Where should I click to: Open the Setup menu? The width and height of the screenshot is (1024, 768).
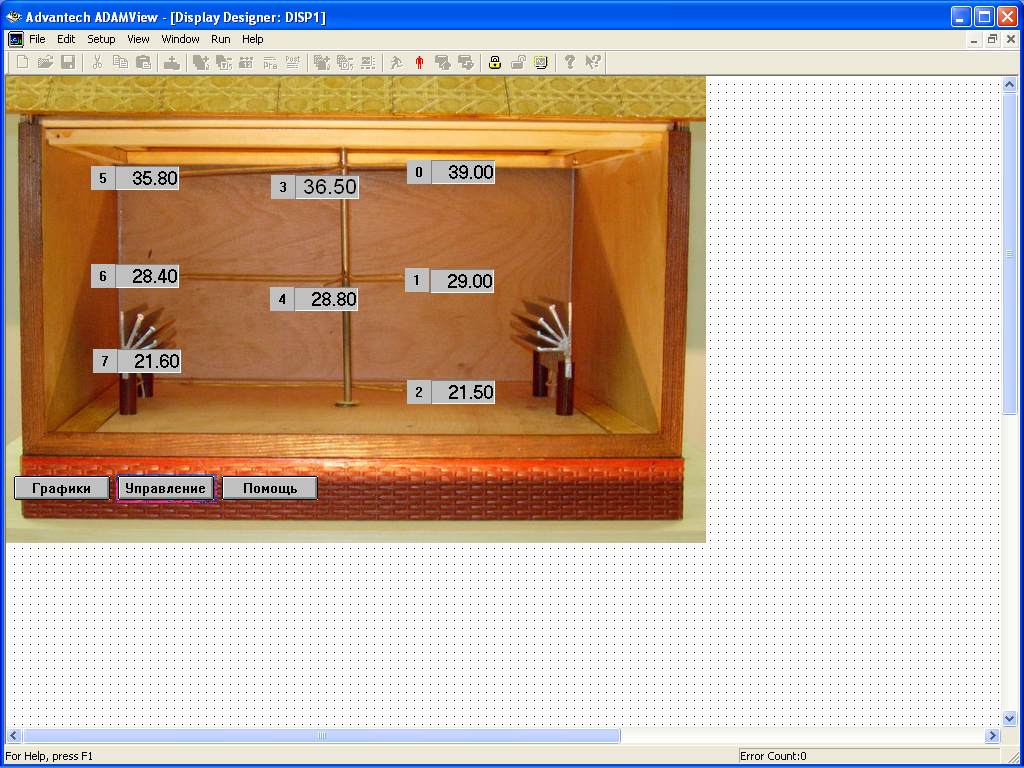pyautogui.click(x=101, y=39)
